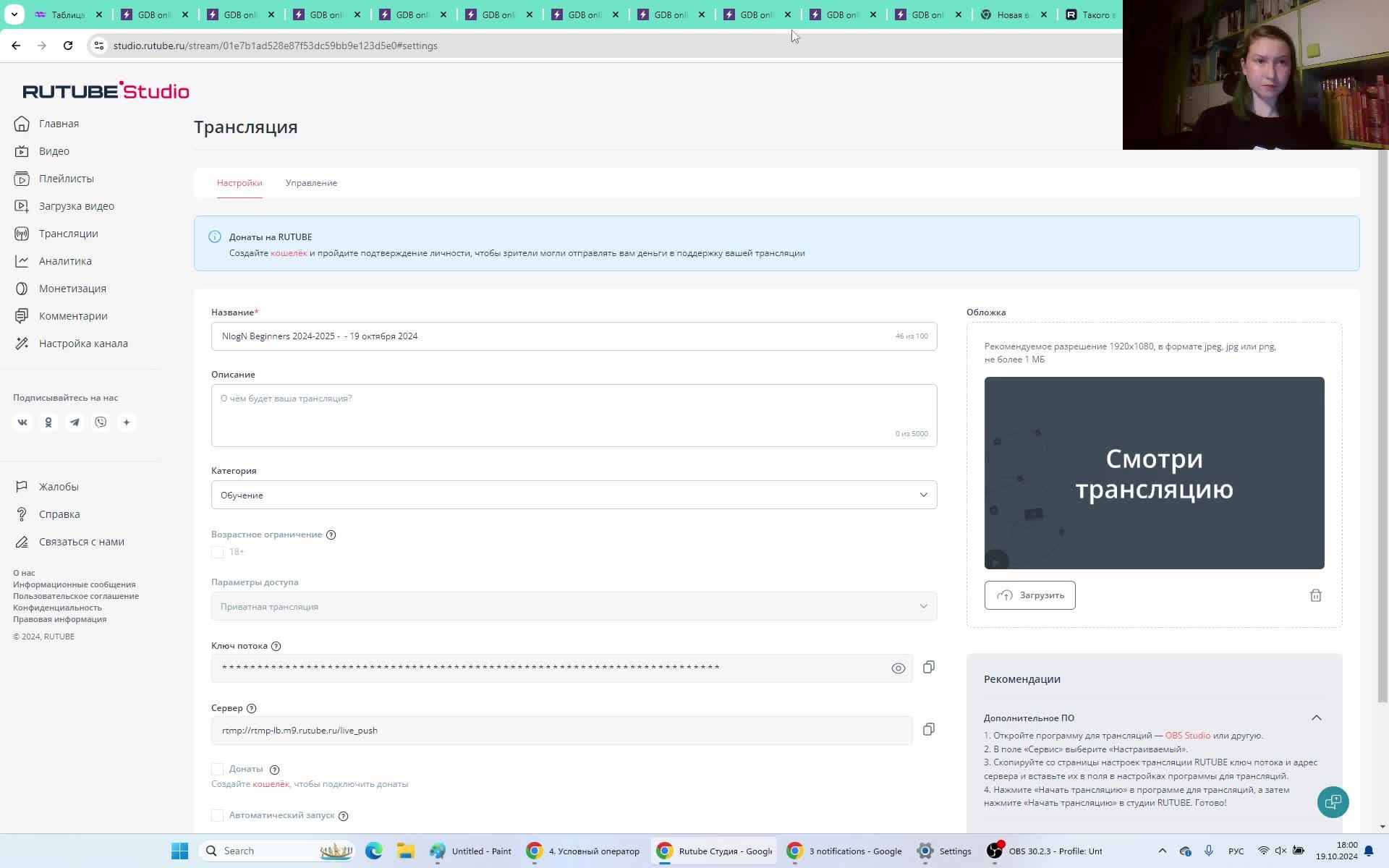Open the Аналитика sidebar item
Screen dimensions: 1389x868
[65, 261]
